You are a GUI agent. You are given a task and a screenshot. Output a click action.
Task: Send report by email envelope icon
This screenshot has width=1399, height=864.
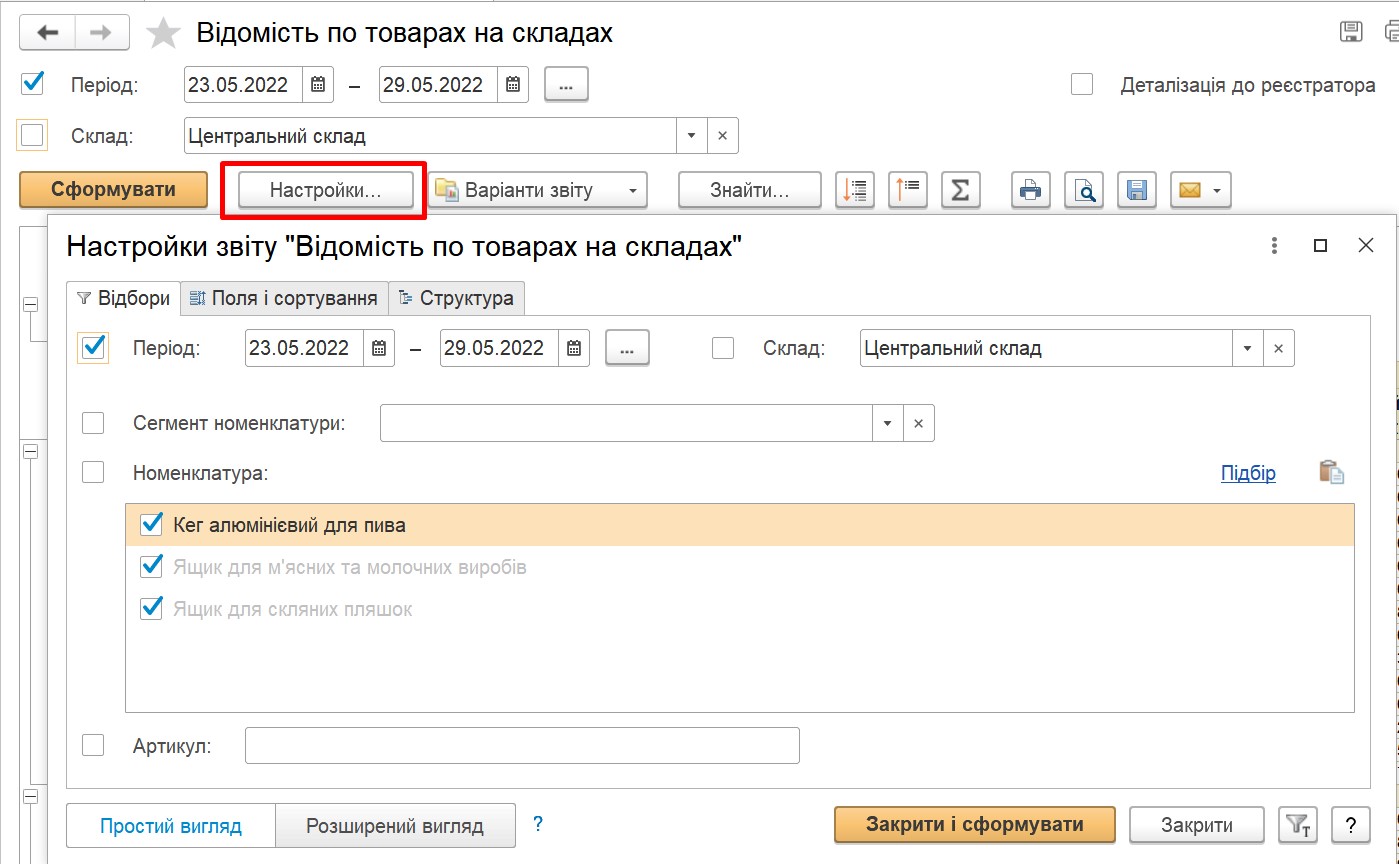[x=1189, y=189]
